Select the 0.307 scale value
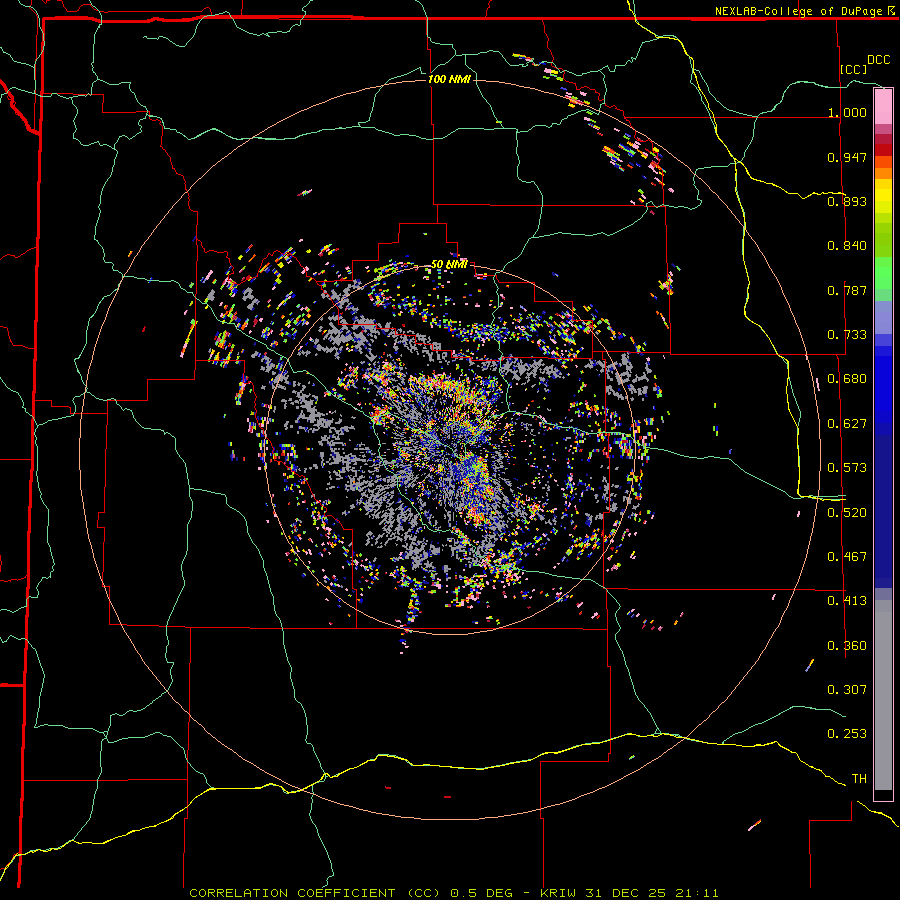 pos(847,690)
